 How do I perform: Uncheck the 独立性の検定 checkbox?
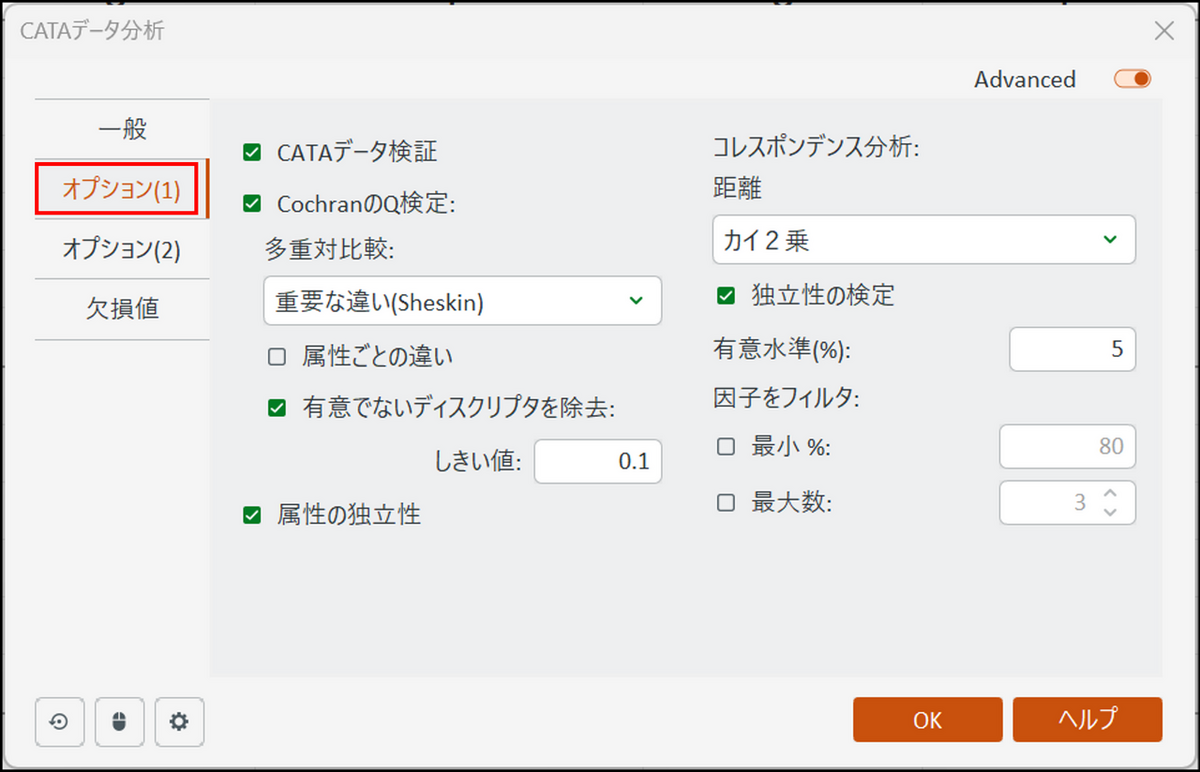point(726,296)
